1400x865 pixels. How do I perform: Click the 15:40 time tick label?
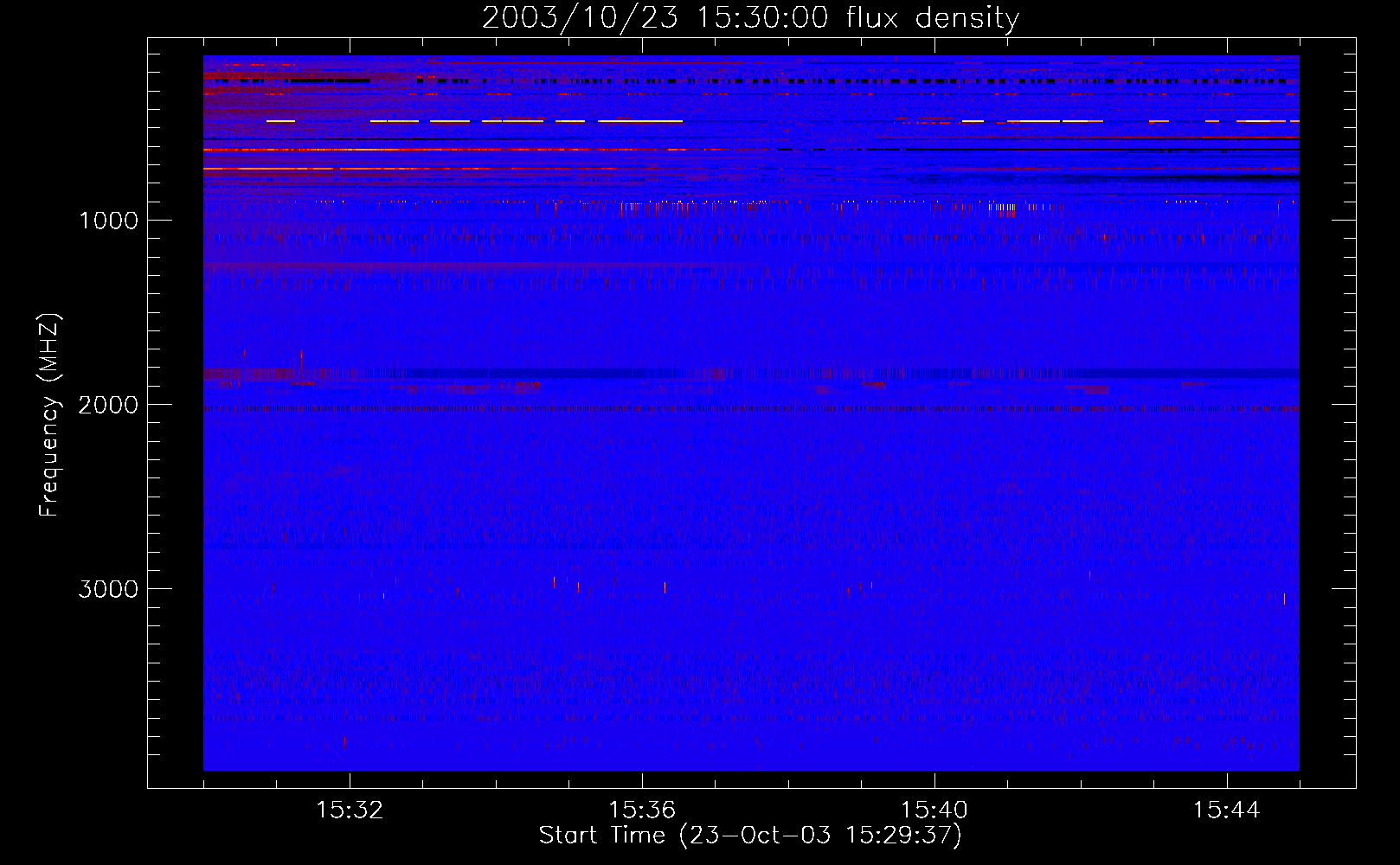coord(934,811)
